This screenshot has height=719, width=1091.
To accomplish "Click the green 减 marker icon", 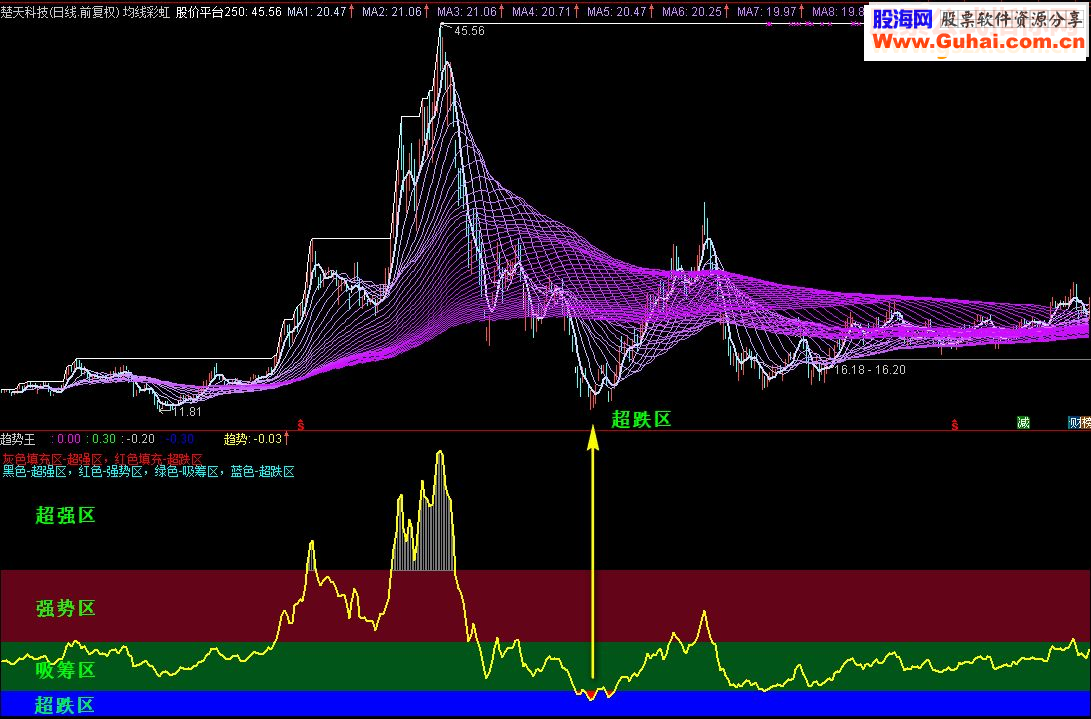I will [x=1023, y=422].
